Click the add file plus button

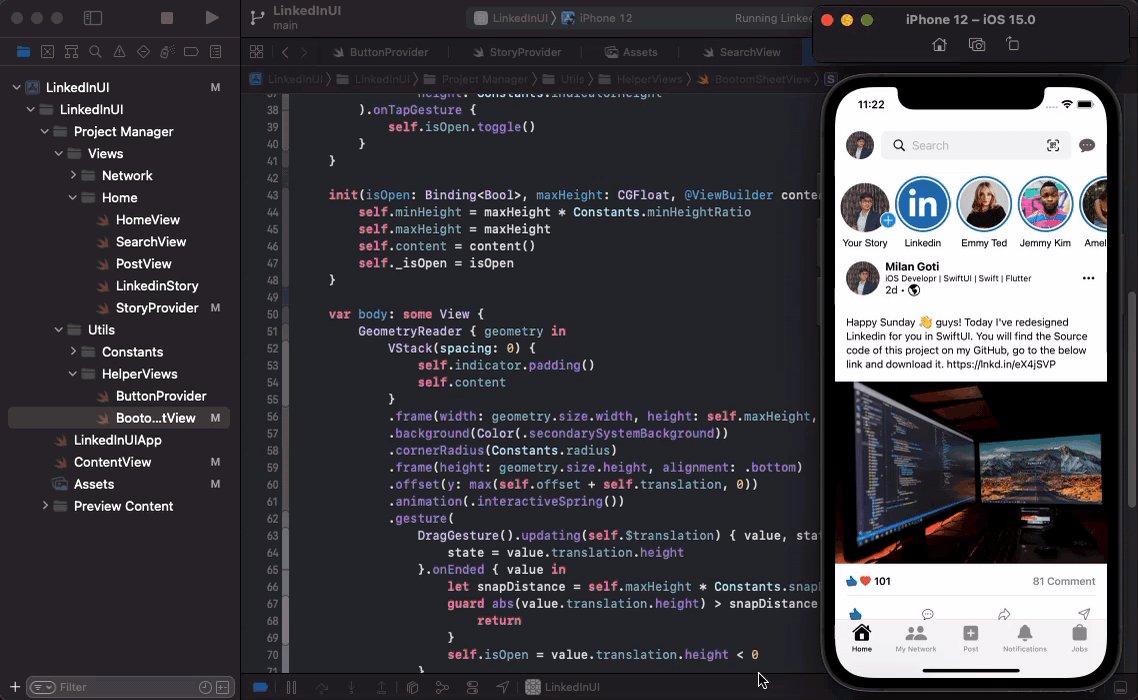point(15,687)
